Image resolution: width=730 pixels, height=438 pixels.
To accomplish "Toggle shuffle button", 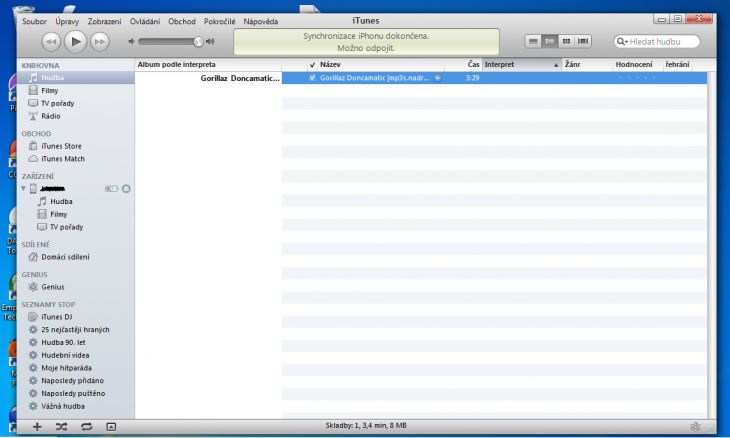I will [x=61, y=426].
